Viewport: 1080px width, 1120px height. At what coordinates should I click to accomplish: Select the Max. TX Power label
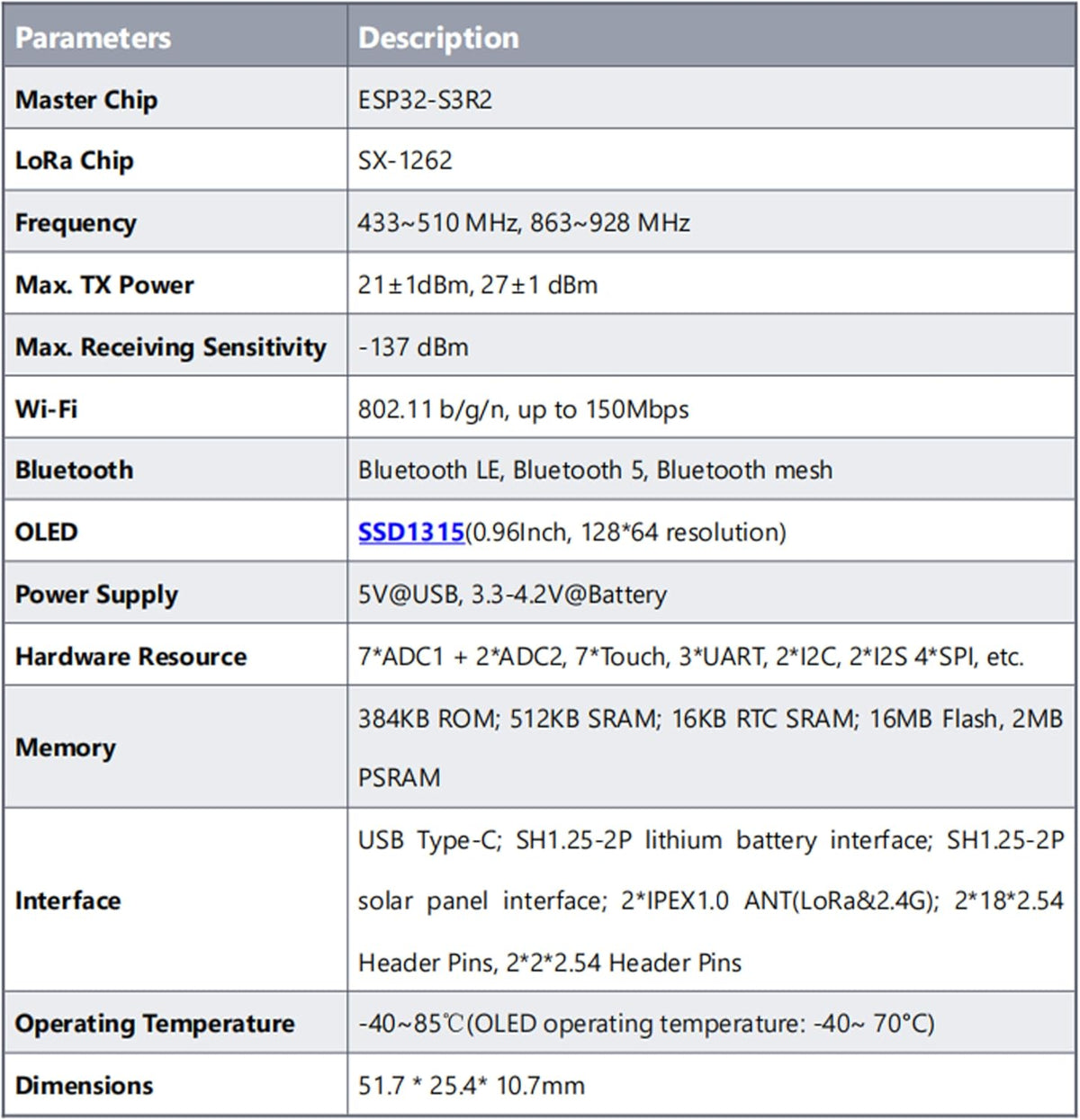tap(104, 285)
